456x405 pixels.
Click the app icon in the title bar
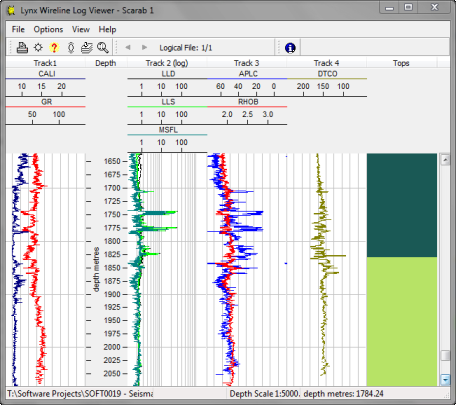click(11, 10)
